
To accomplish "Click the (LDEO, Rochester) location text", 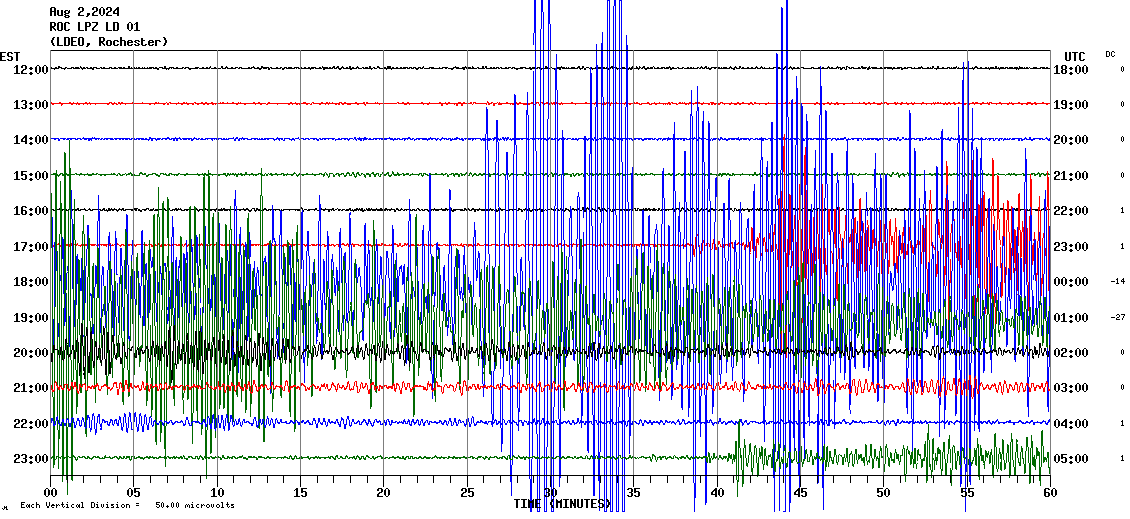I will point(108,42).
